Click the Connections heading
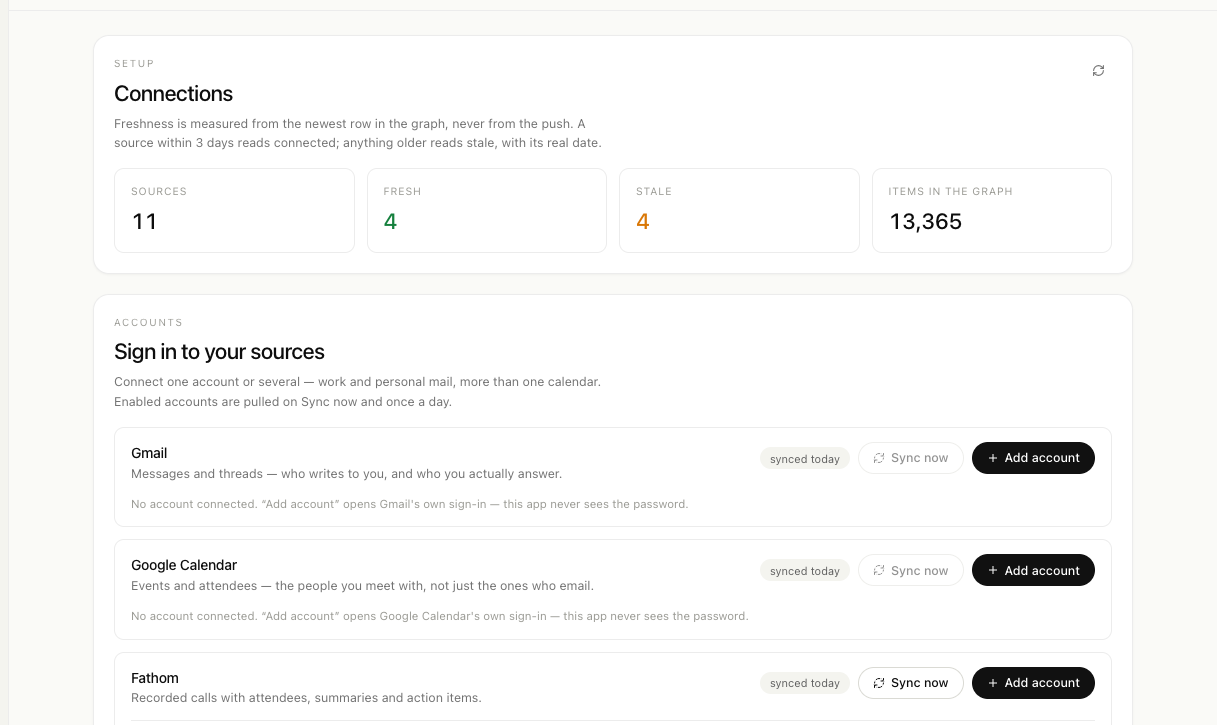1217x725 pixels. pyautogui.click(x=173, y=94)
